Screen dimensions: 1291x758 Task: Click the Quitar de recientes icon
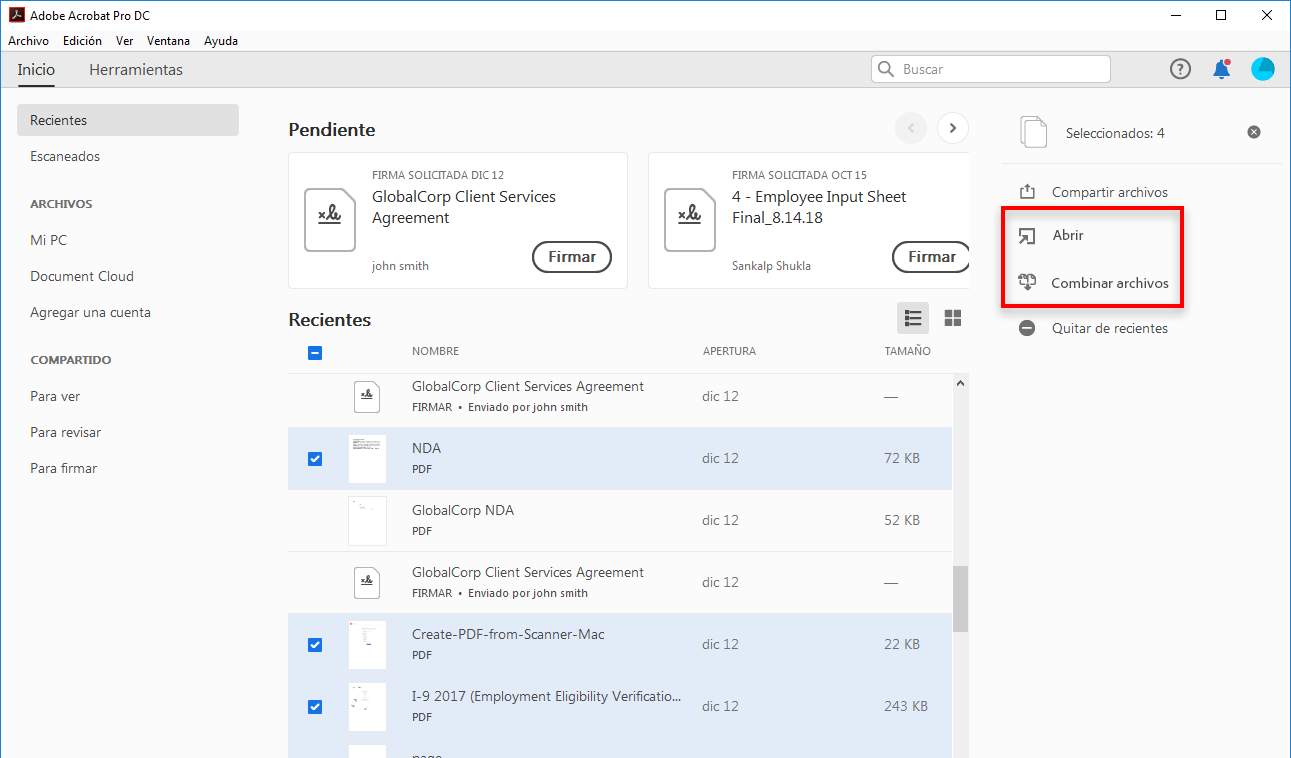click(x=1027, y=328)
